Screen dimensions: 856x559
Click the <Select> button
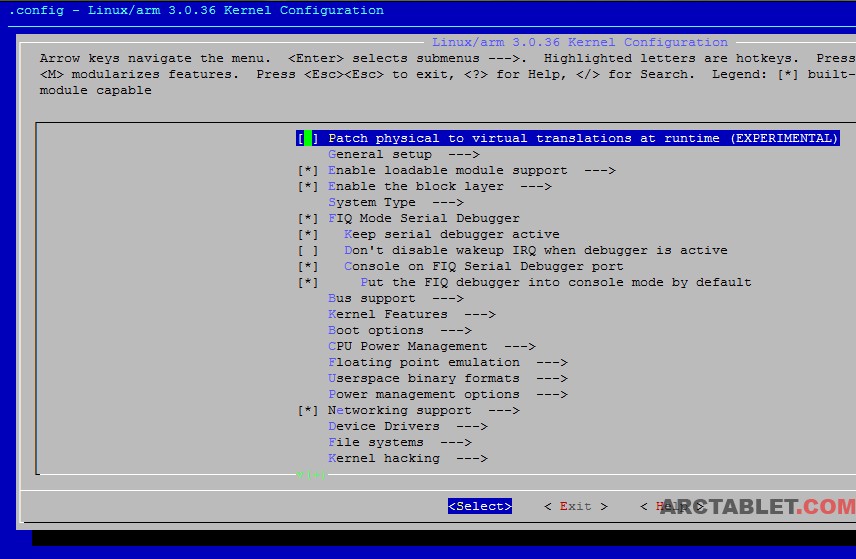coord(480,507)
